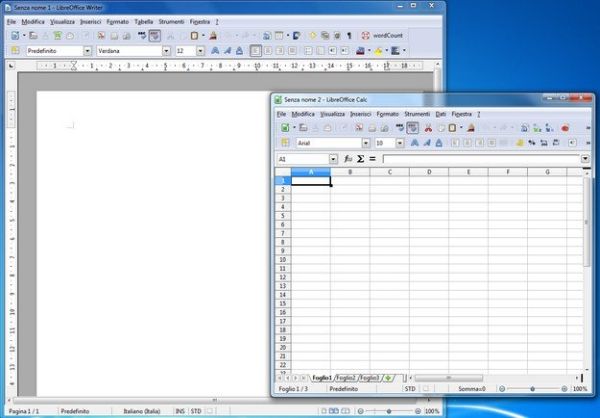Toggle Nonprinting Characters pilcrow in Writer

point(349,36)
